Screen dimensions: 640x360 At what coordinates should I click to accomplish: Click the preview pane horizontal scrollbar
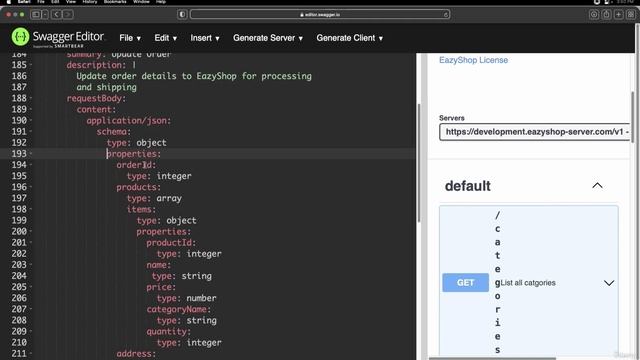(x=492, y=358)
